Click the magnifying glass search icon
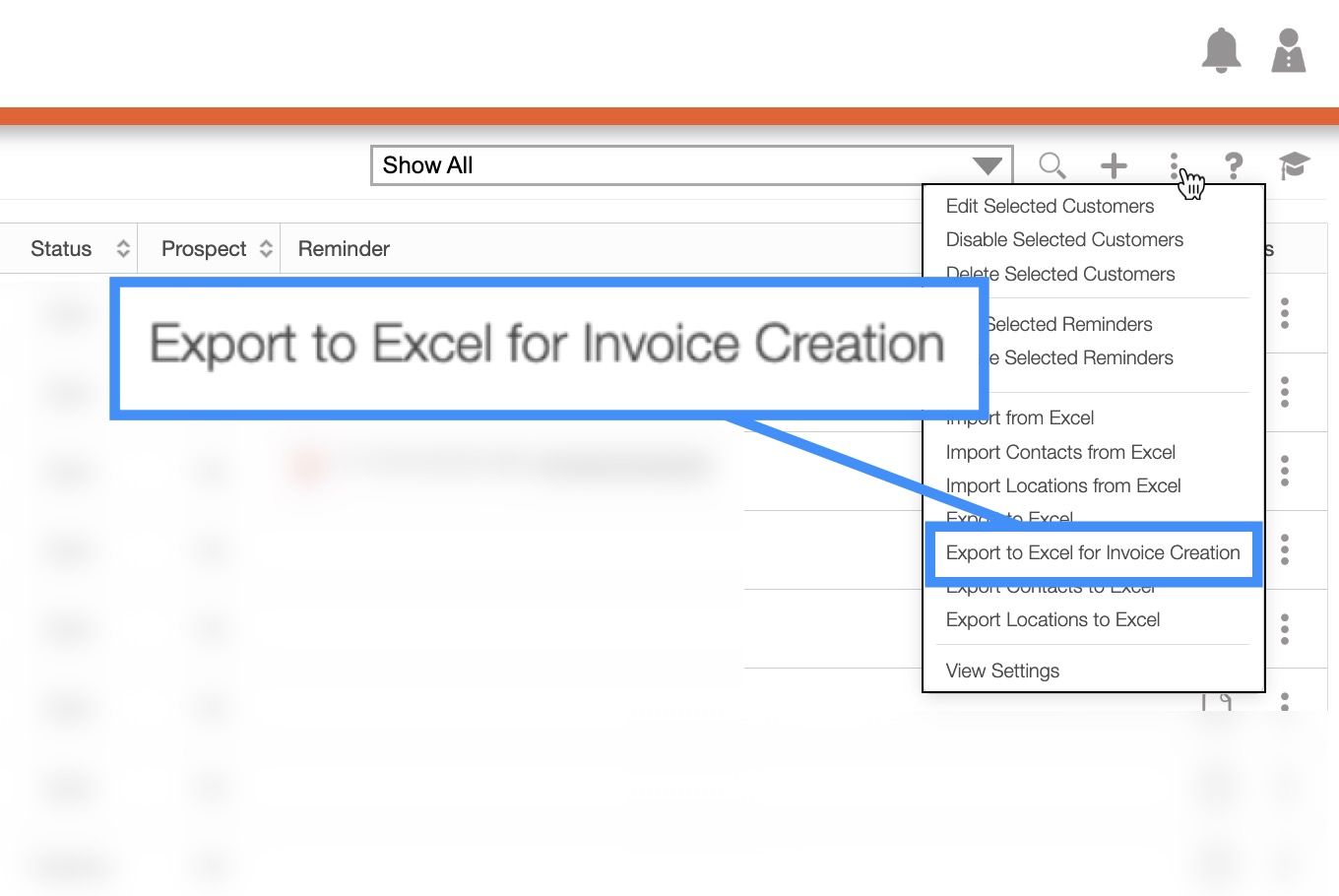 pos(1052,165)
